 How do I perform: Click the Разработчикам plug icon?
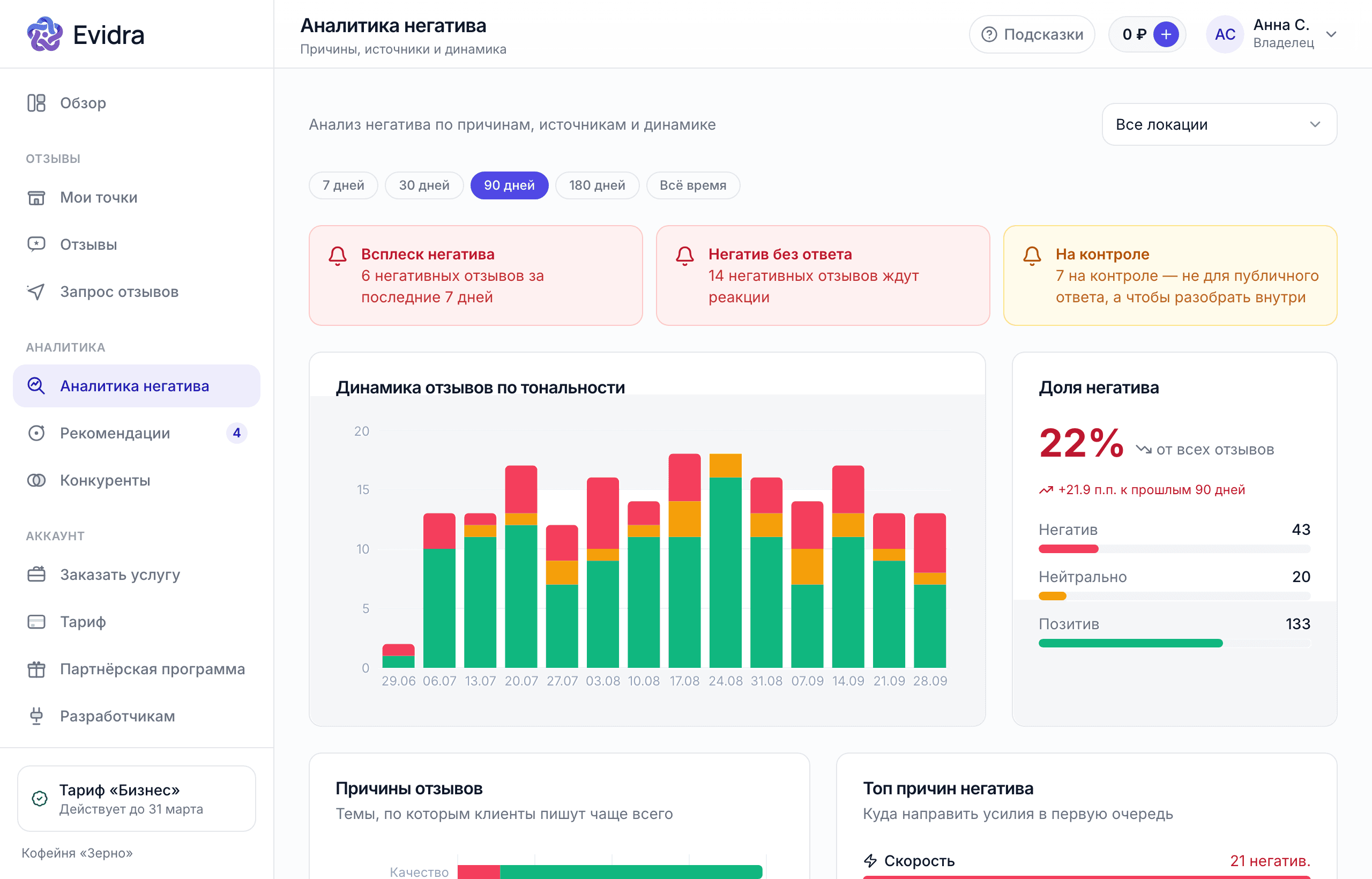pos(36,716)
